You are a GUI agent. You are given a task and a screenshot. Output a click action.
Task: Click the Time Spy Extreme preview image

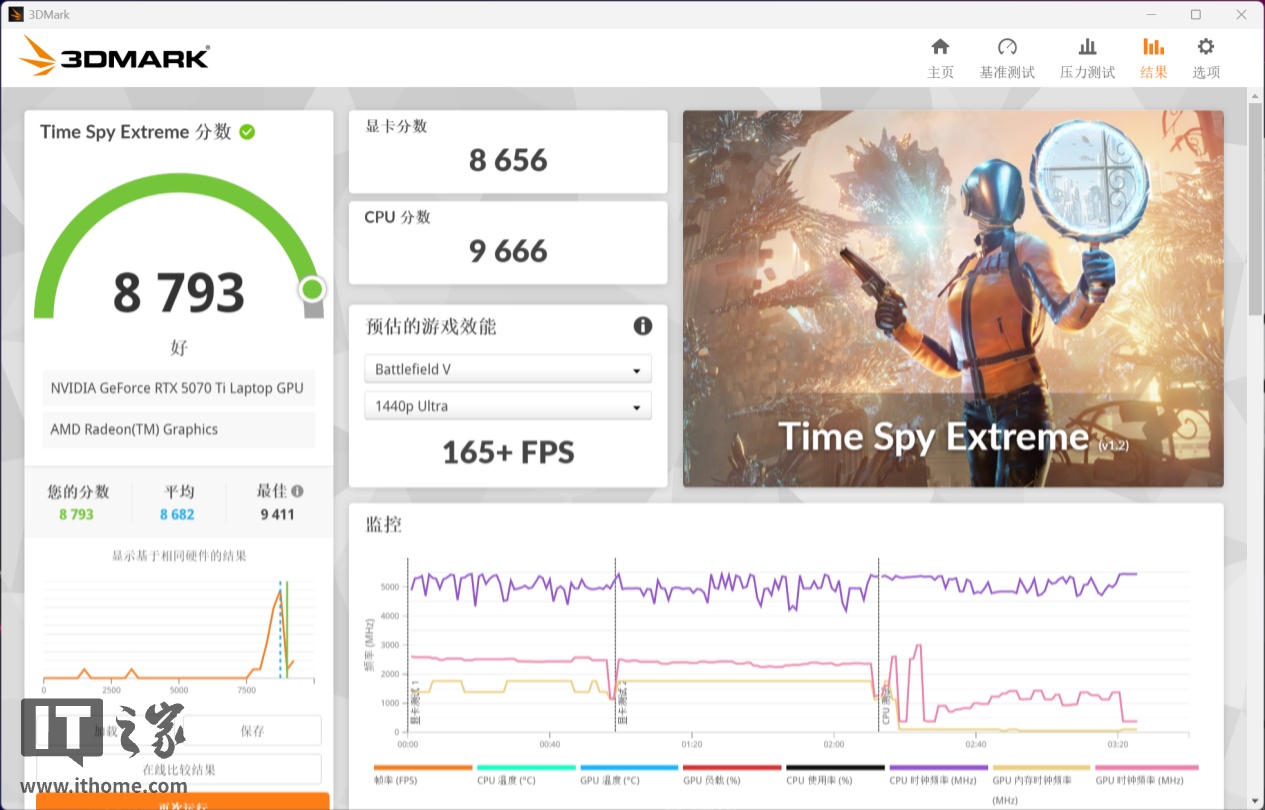[x=952, y=298]
